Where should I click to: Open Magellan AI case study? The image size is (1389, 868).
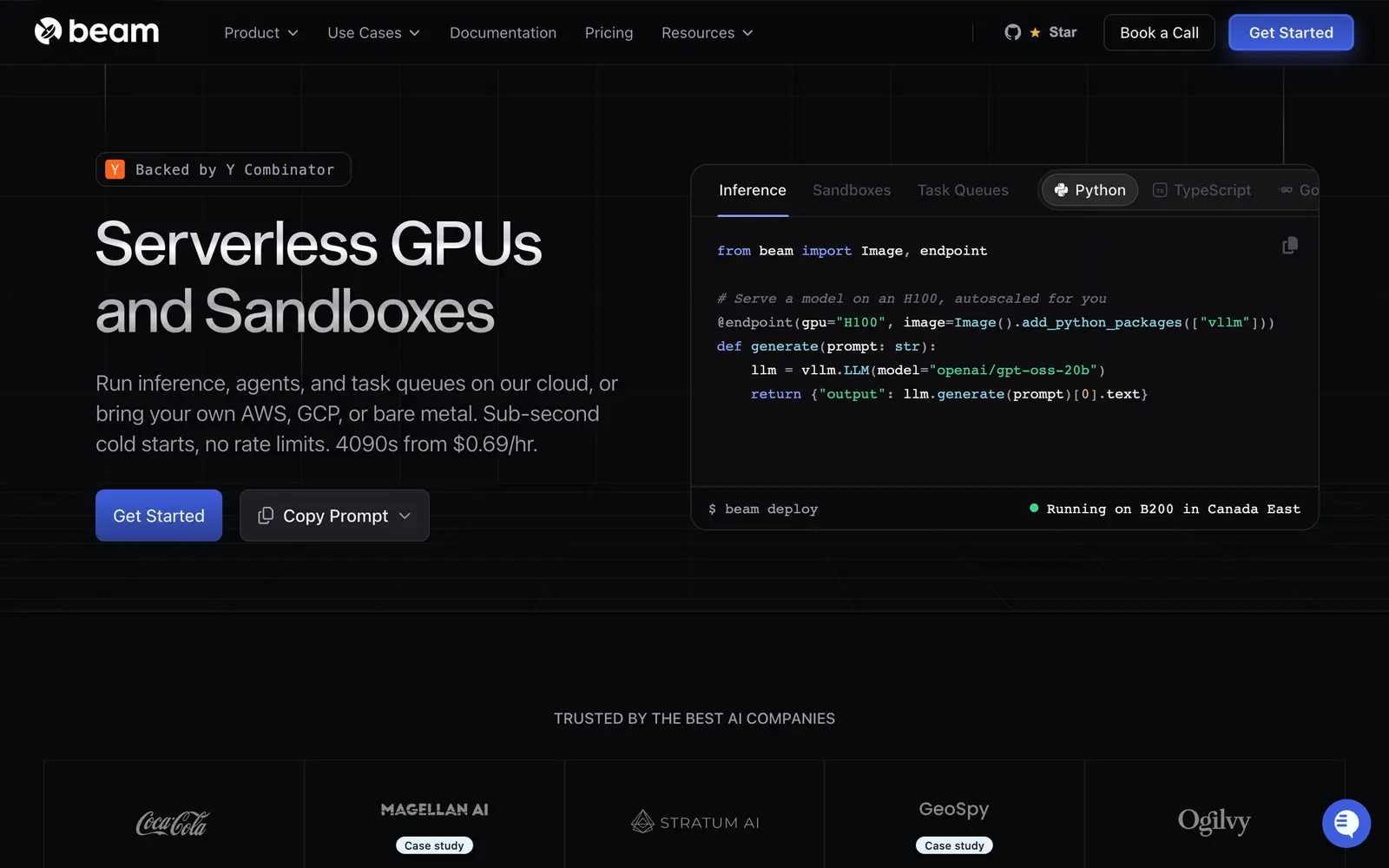(434, 845)
